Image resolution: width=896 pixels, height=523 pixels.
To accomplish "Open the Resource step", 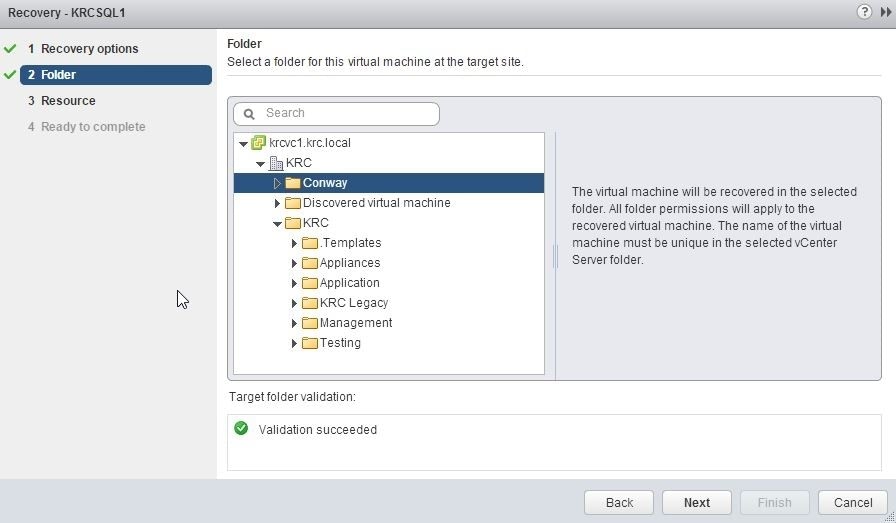I will pyautogui.click(x=68, y=101).
